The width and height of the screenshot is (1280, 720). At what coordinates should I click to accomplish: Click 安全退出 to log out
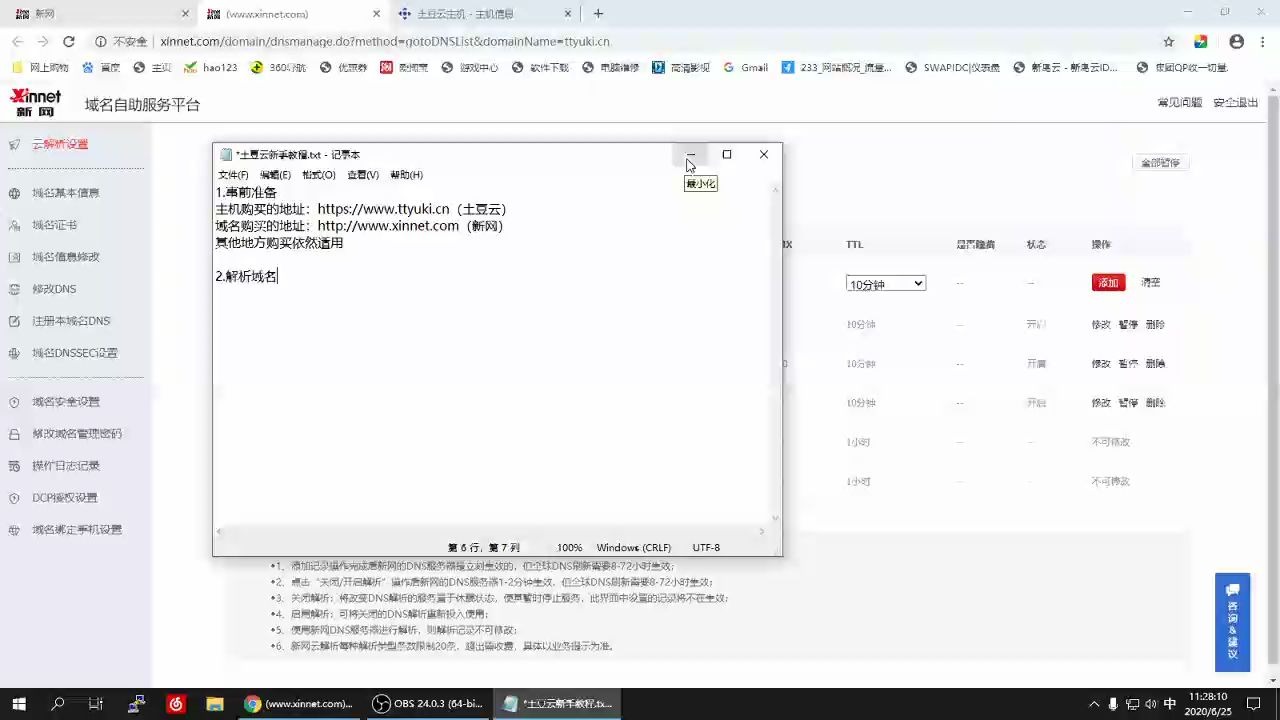pyautogui.click(x=1236, y=103)
